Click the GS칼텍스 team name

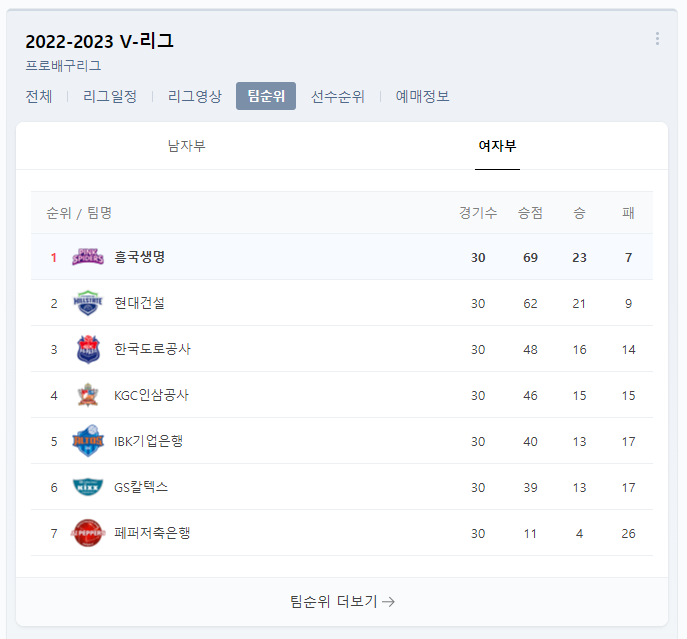tap(141, 487)
